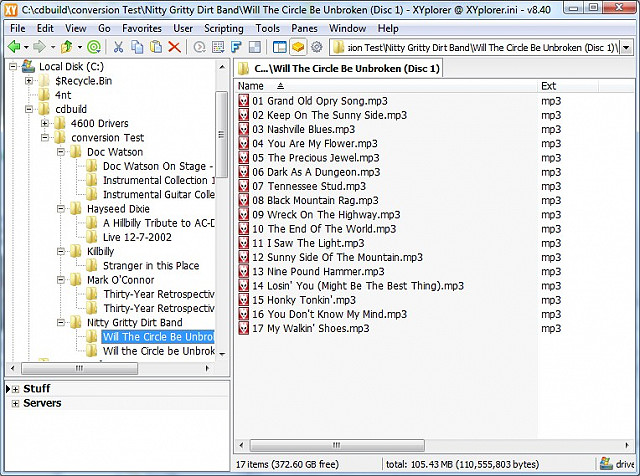Click the blue F Find files icon

click(x=236, y=47)
